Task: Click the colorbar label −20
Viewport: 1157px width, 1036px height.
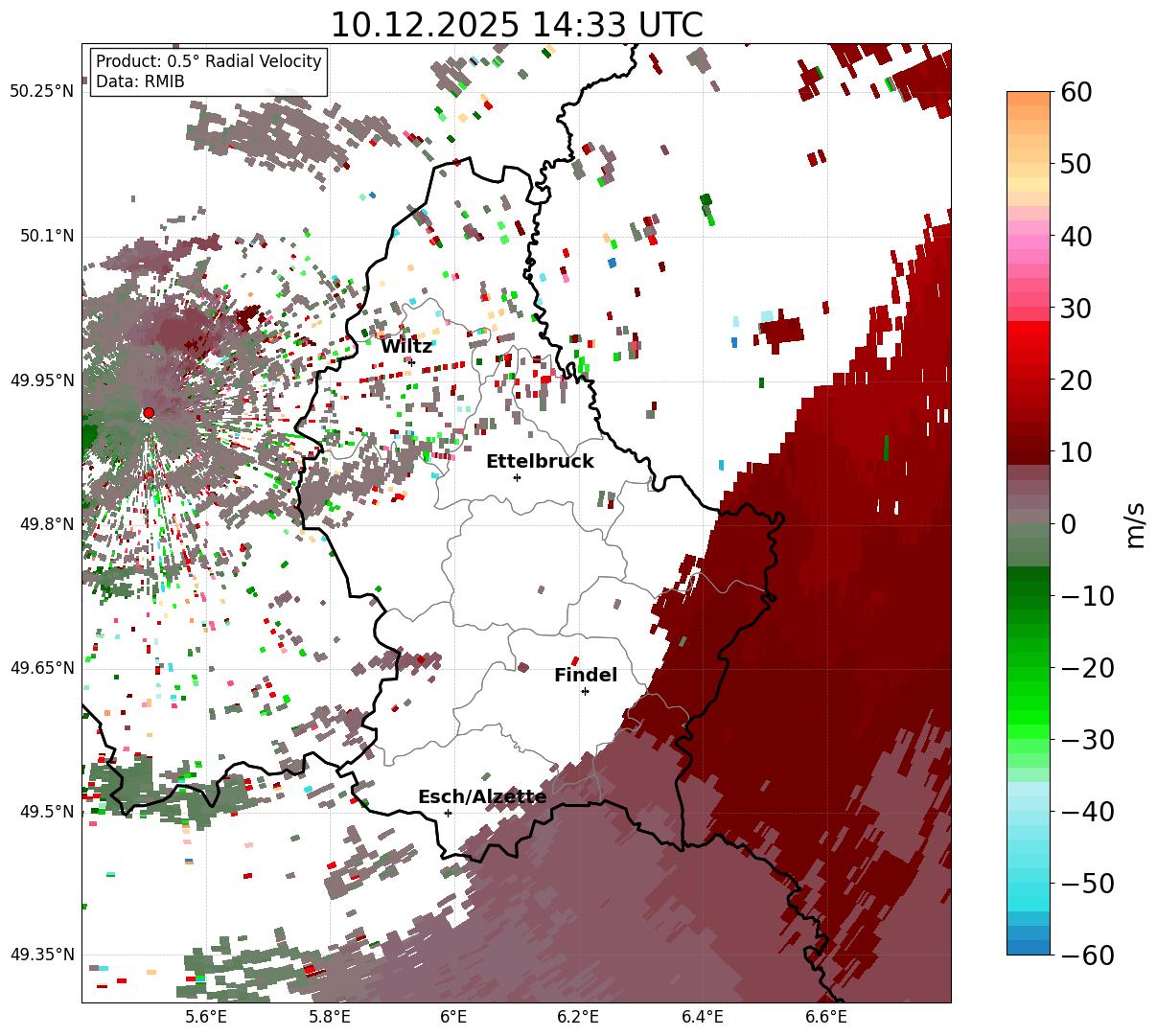Action: click(x=1087, y=668)
